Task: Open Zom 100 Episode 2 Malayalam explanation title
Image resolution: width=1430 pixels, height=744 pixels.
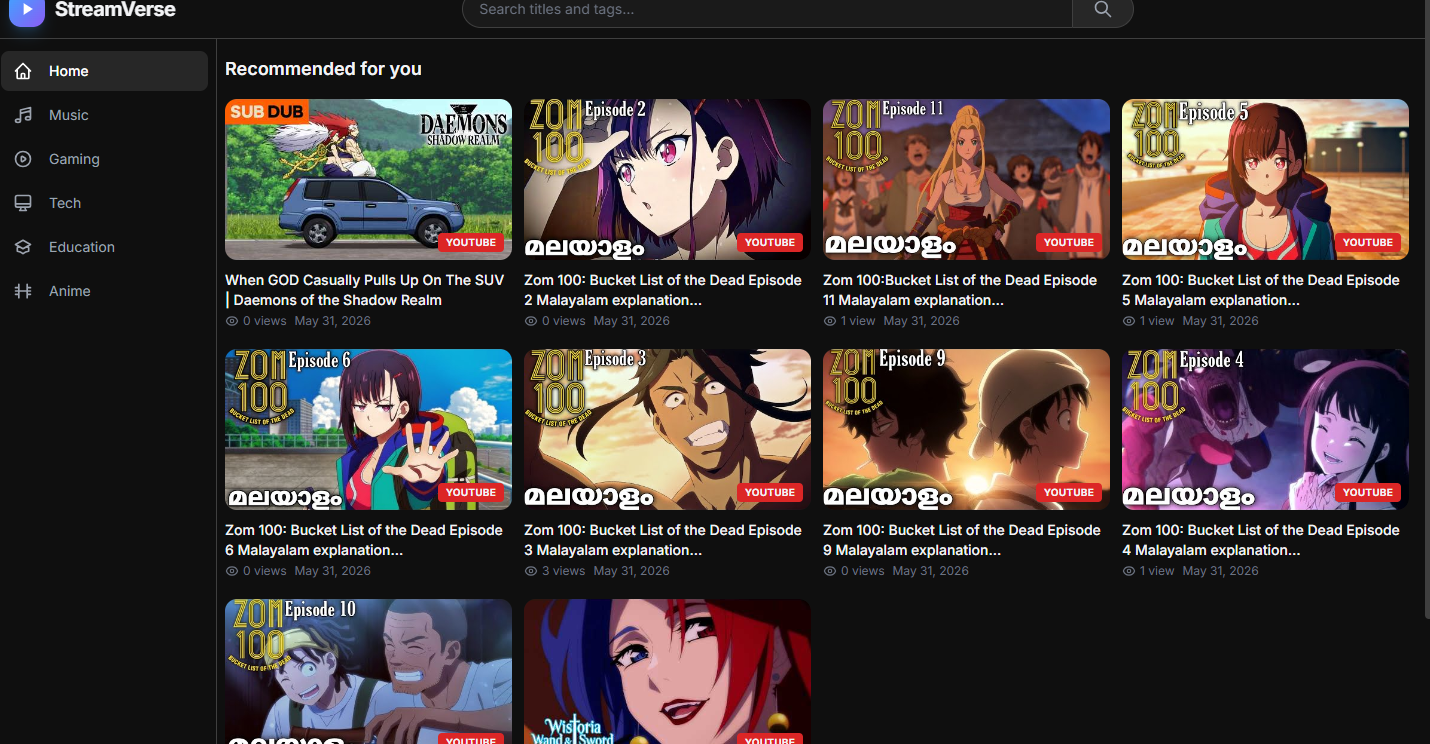Action: click(663, 290)
